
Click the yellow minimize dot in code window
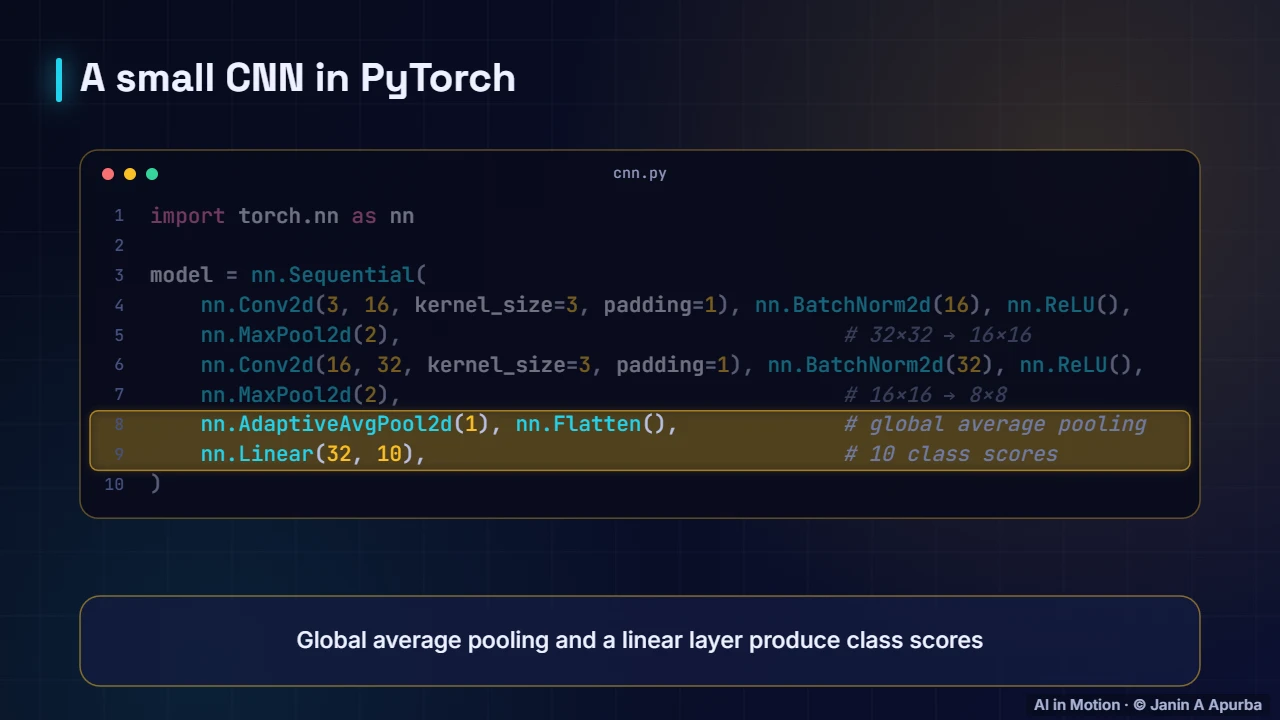click(130, 174)
